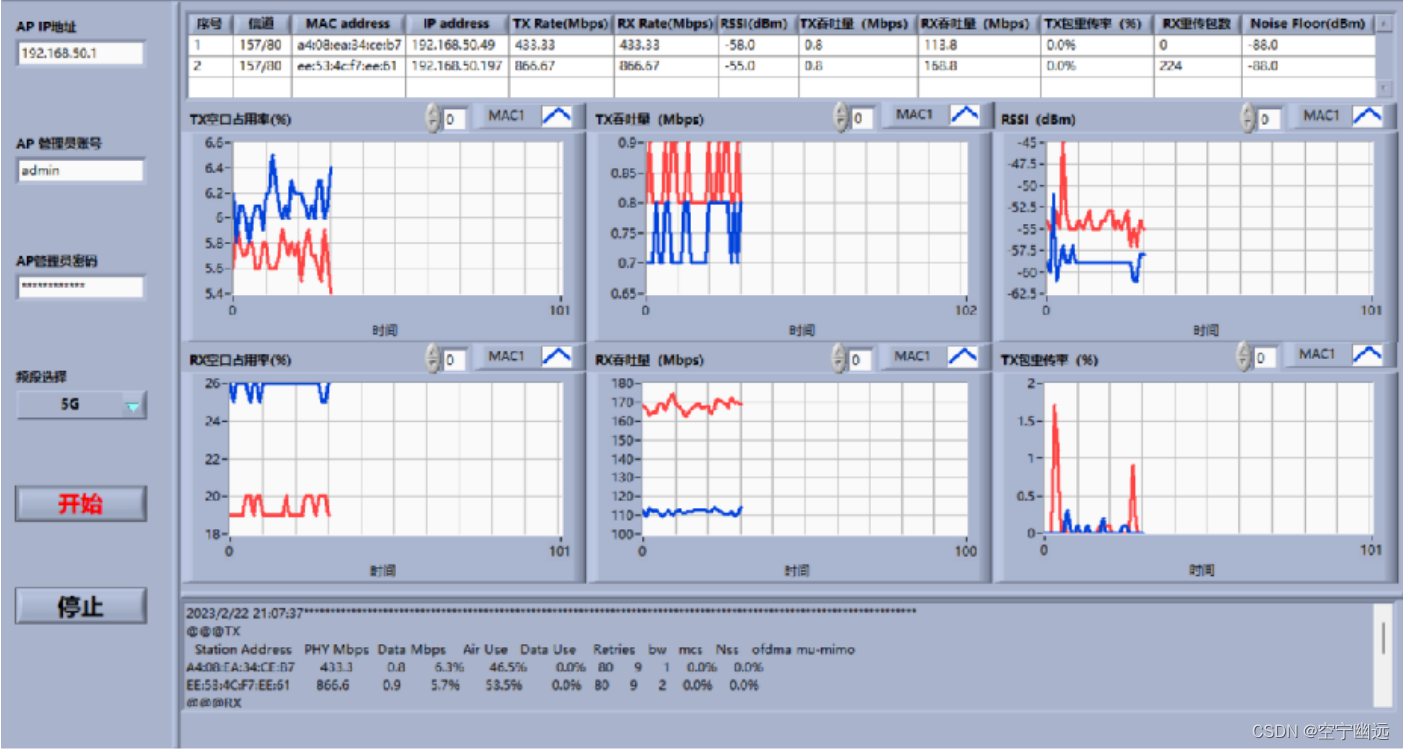Select the RX throughput cell 113.8
Viewport: 1405px width, 750px height.
pyautogui.click(x=978, y=45)
